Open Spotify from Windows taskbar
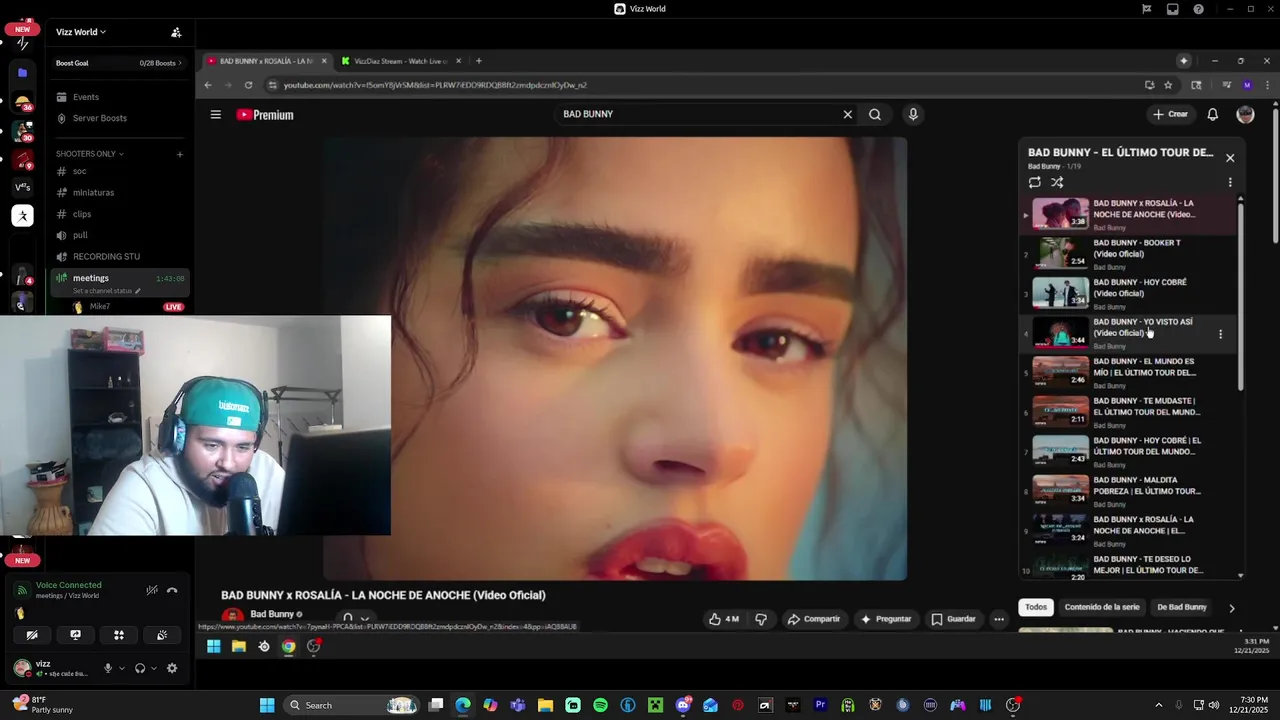The height and width of the screenshot is (720, 1280). click(x=600, y=705)
